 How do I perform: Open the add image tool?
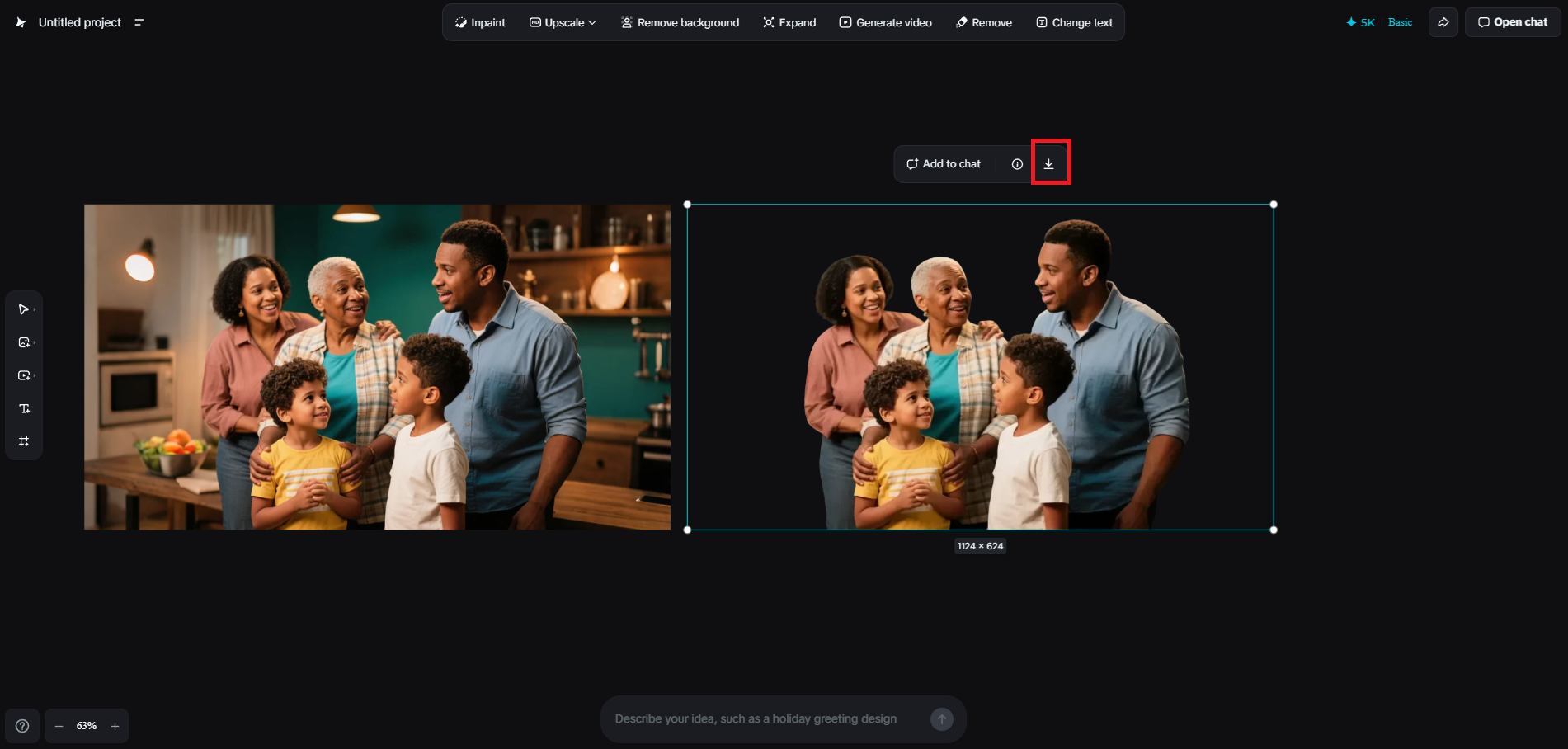click(x=24, y=342)
